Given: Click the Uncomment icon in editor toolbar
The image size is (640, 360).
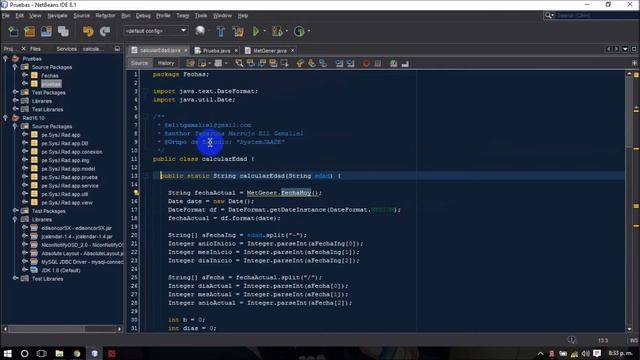Looking at the screenshot, I should coord(405,63).
